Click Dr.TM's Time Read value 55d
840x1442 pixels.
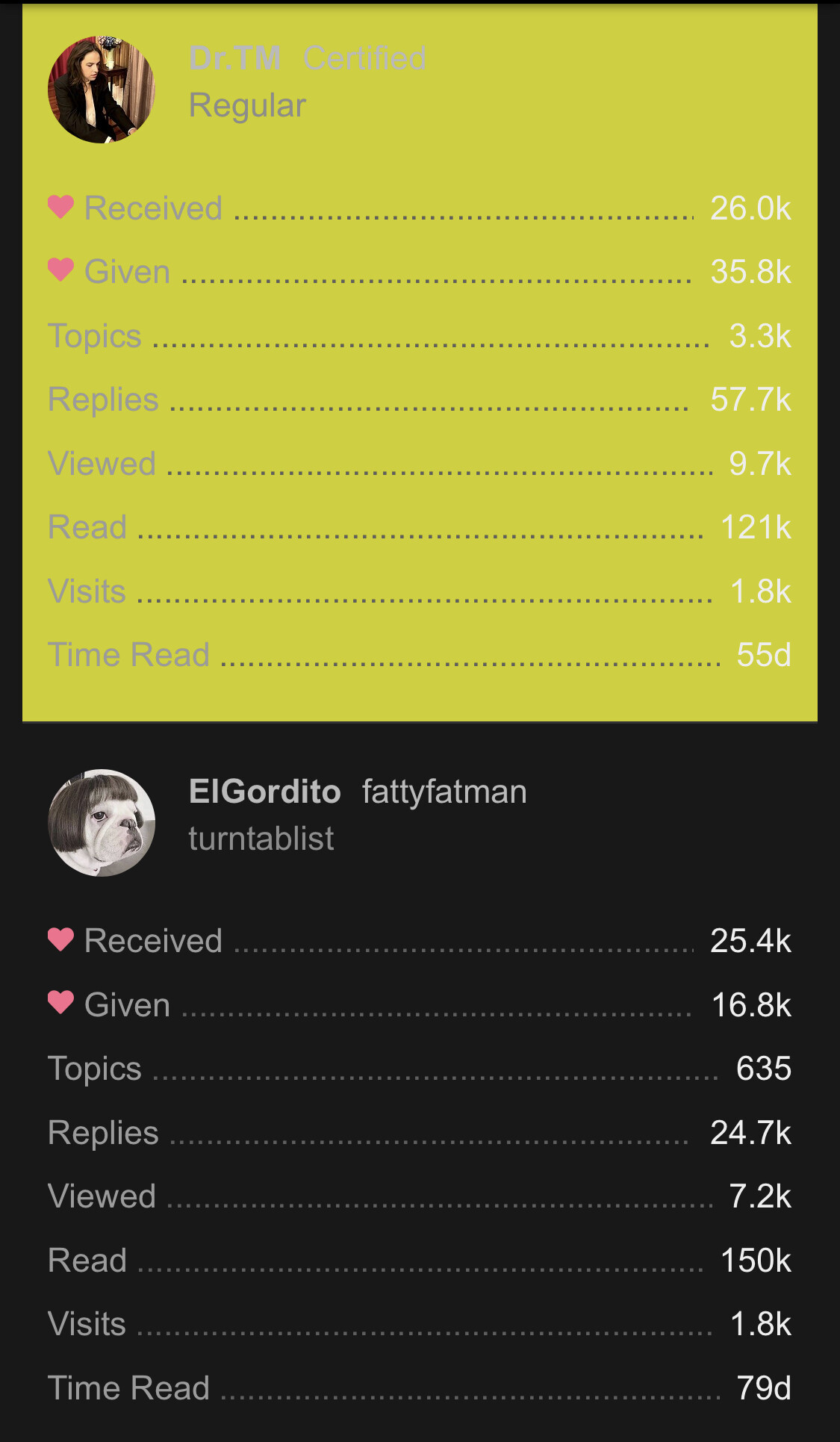point(763,655)
